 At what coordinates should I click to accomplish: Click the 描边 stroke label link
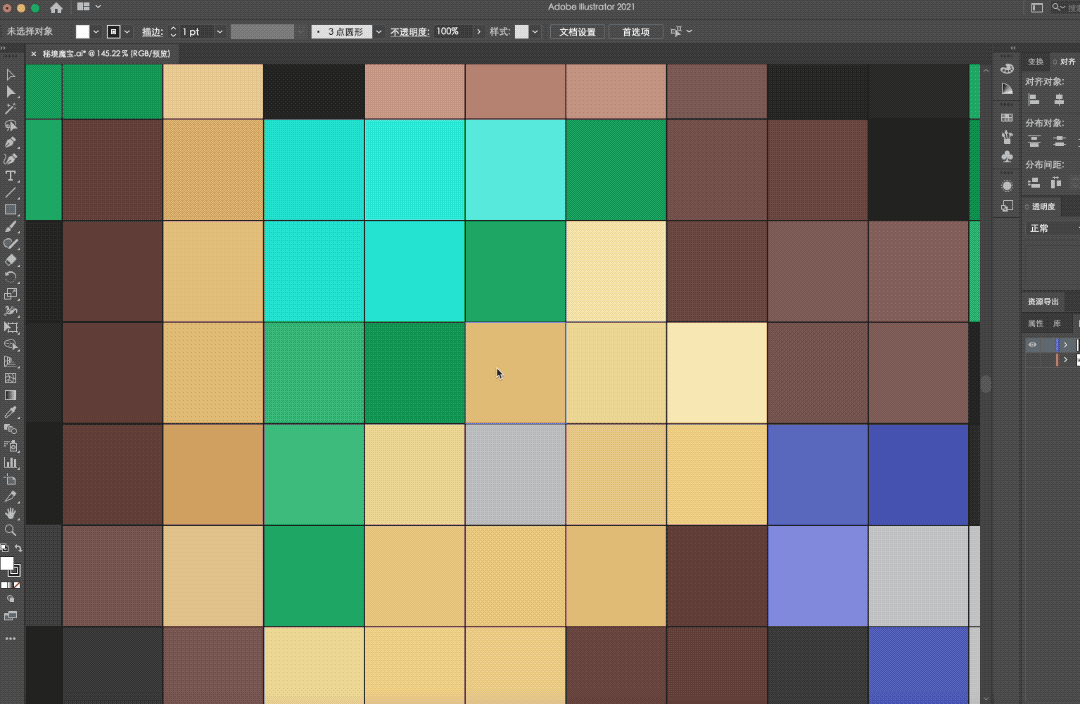tap(153, 32)
